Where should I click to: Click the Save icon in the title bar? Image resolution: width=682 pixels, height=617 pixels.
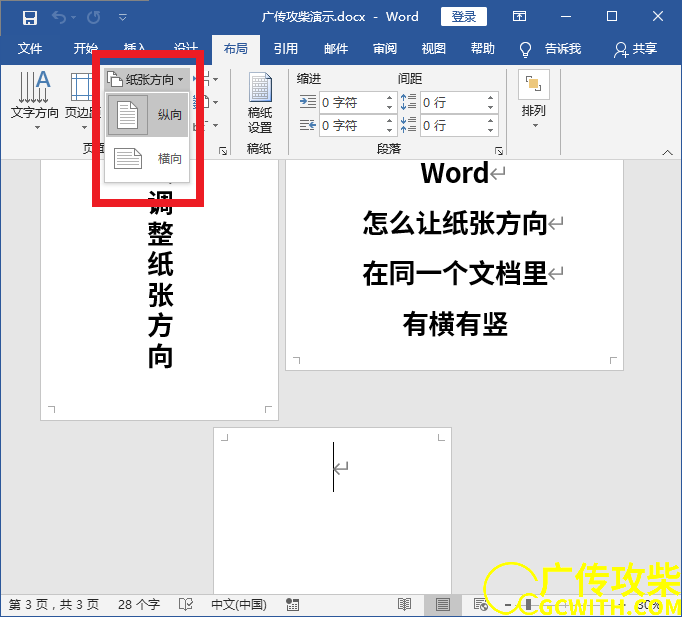coord(30,17)
